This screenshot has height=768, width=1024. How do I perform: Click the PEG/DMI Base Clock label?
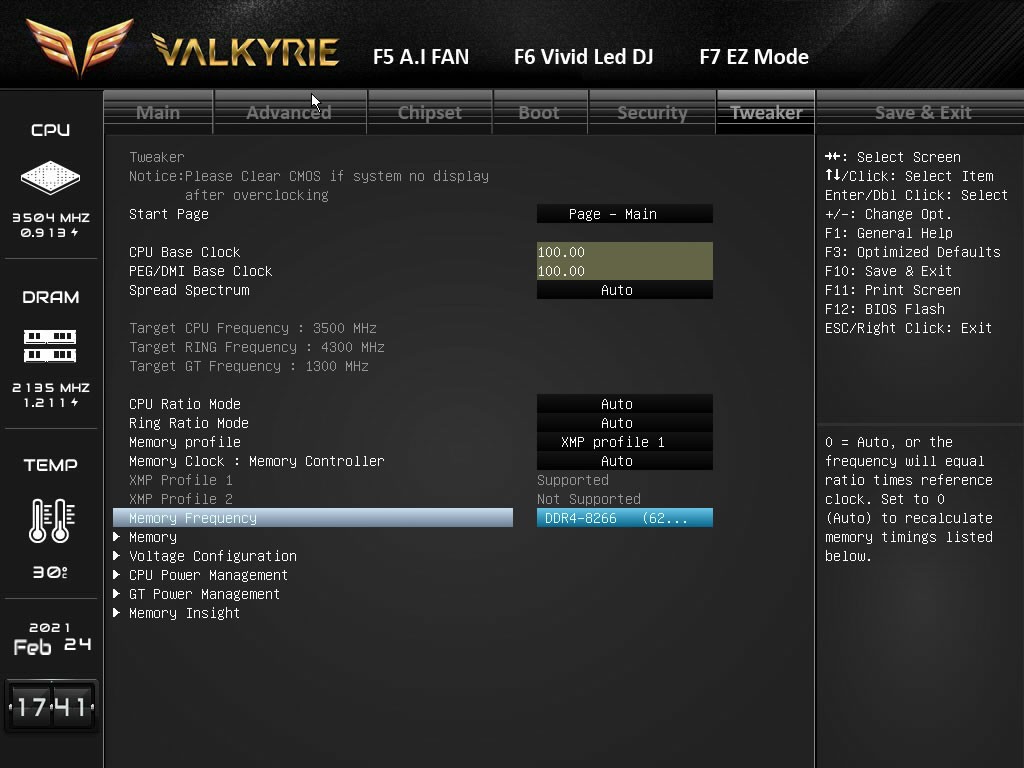(200, 271)
